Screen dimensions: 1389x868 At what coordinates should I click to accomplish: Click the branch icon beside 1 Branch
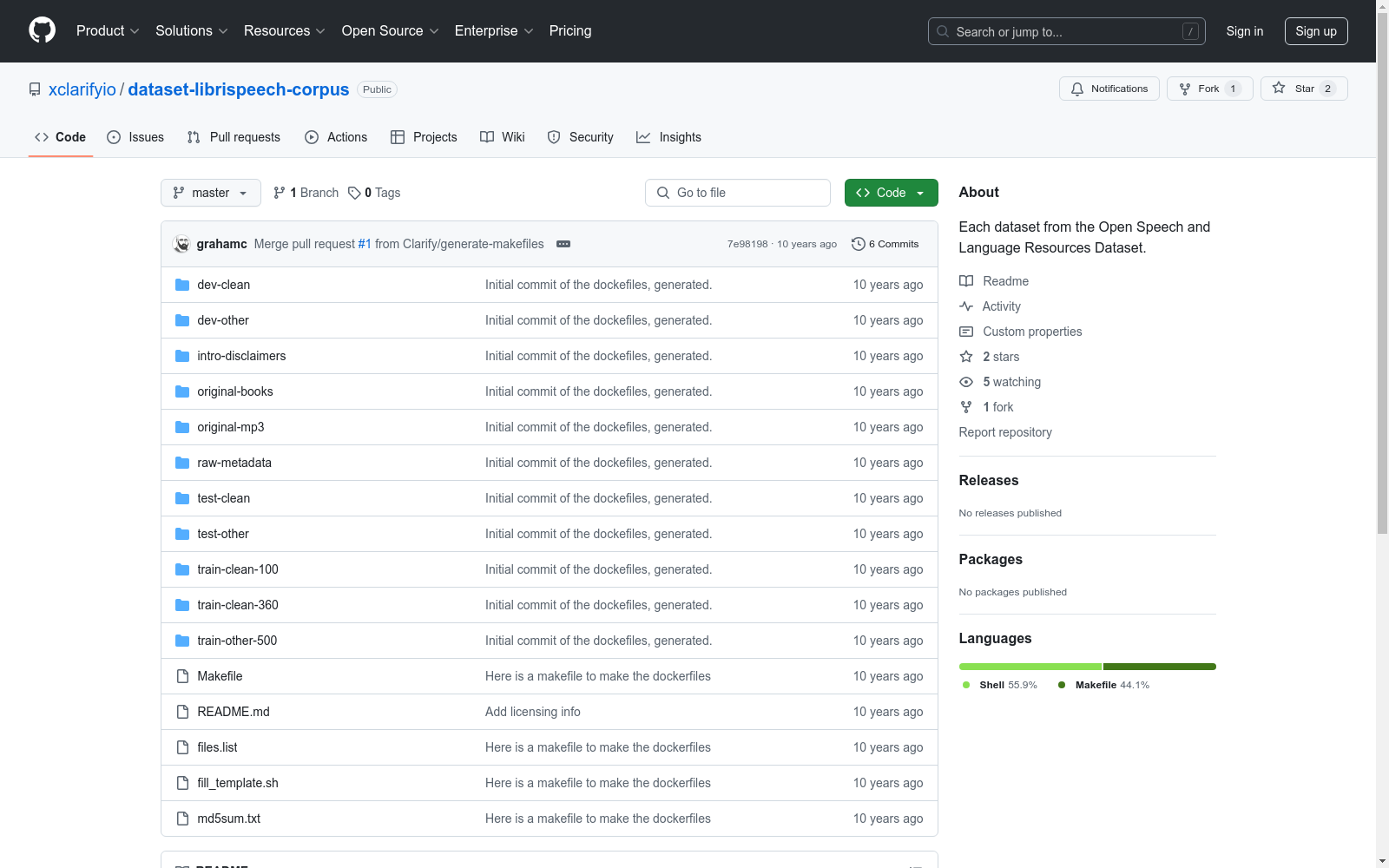pyautogui.click(x=280, y=193)
